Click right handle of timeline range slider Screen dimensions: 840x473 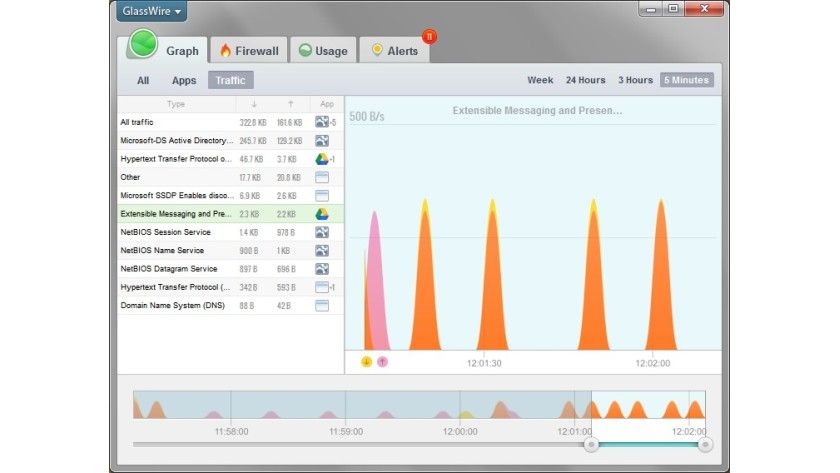pos(706,444)
